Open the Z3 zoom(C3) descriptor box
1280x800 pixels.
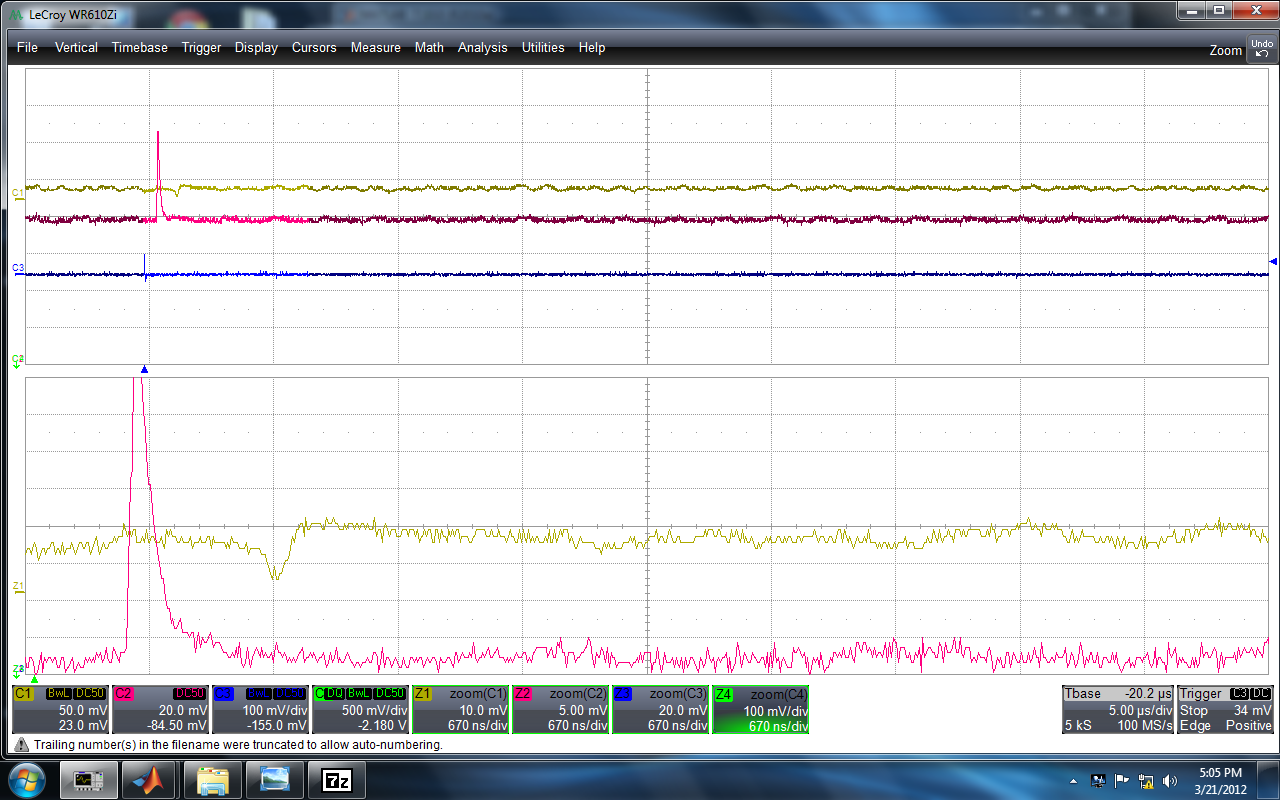[x=660, y=709]
